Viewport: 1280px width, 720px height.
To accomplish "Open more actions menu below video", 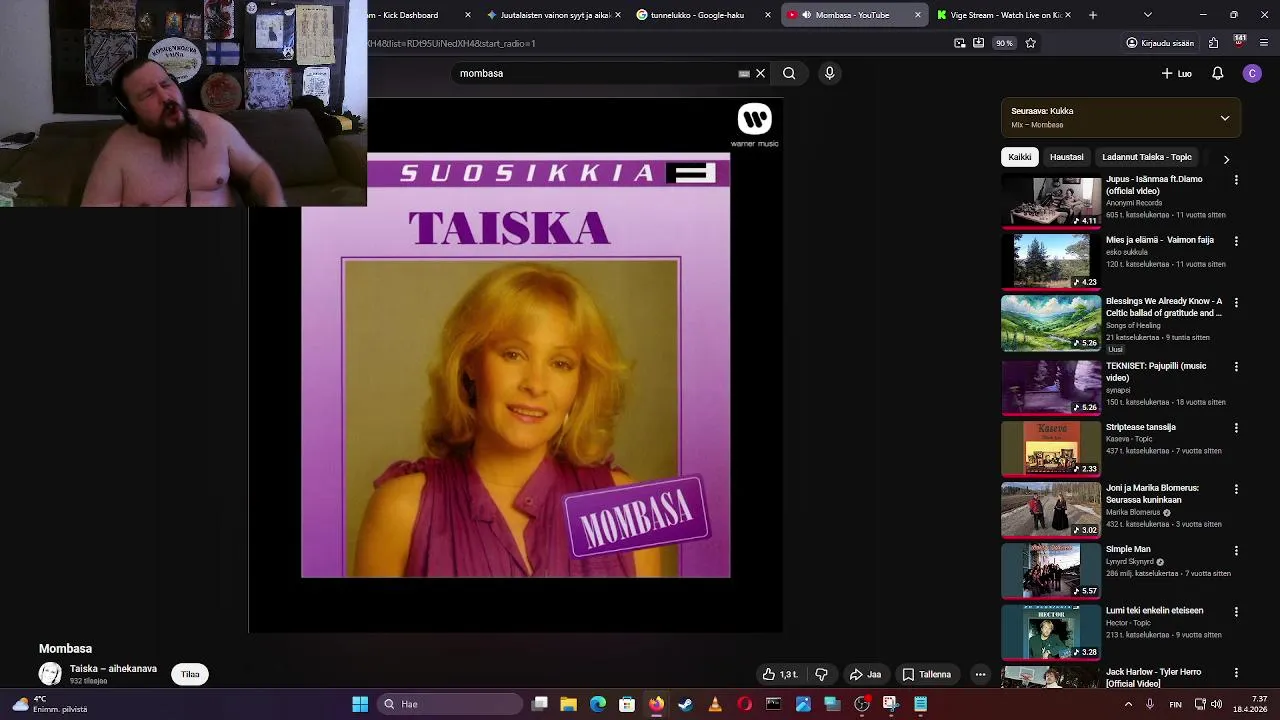I will click(x=981, y=674).
